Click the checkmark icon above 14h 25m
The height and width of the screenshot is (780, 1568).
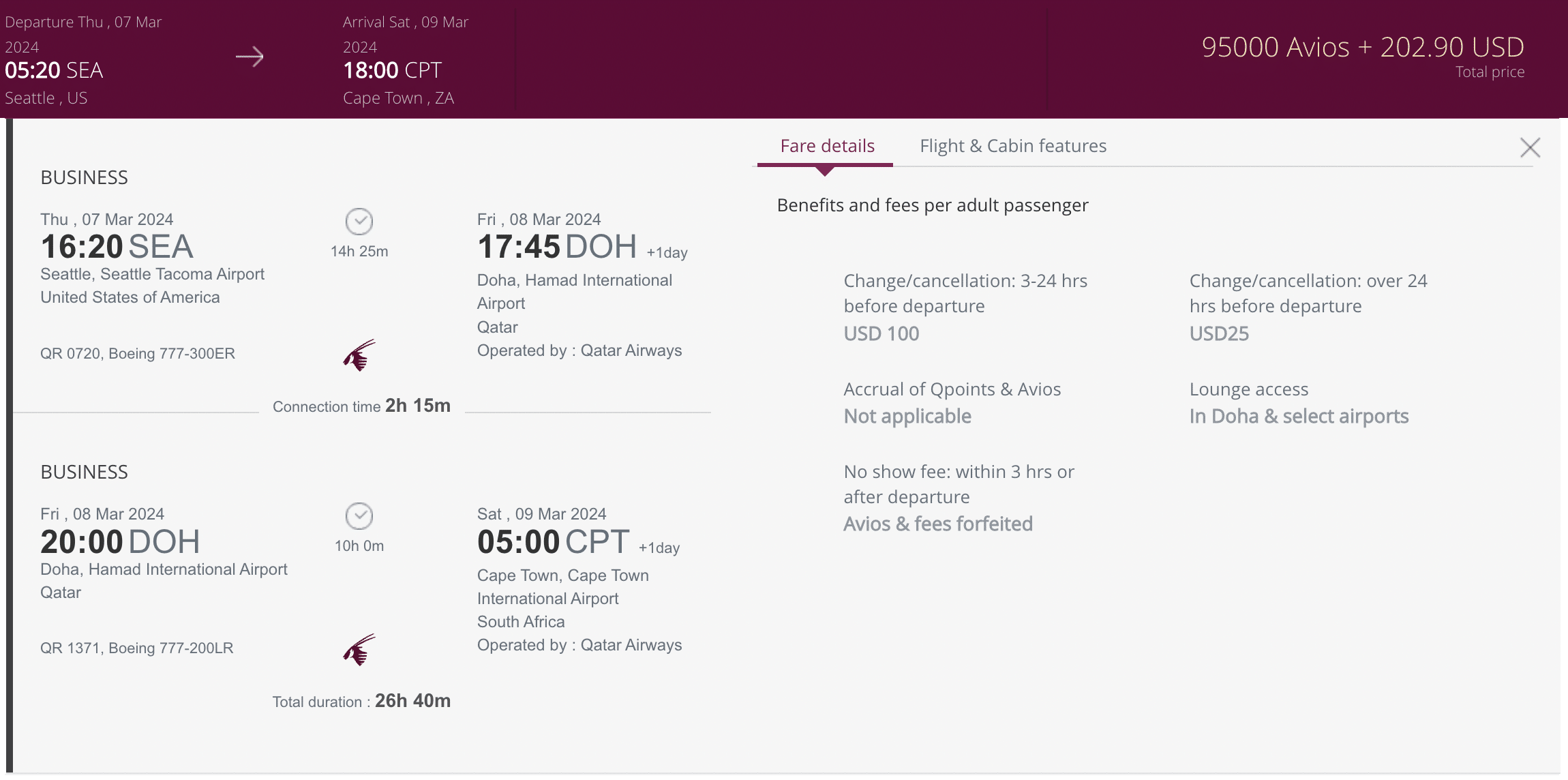point(359,222)
